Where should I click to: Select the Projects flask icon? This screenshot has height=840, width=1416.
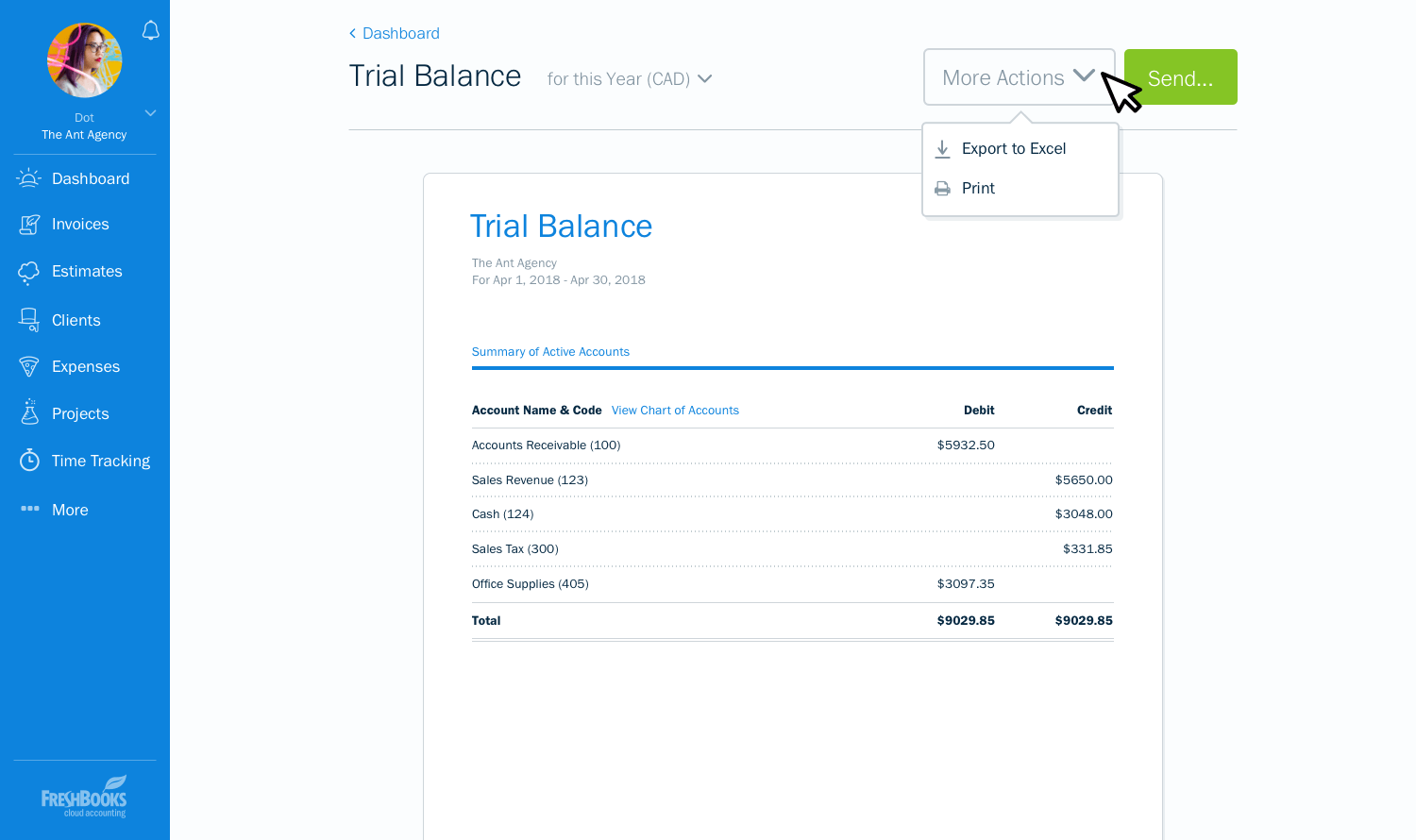[29, 412]
